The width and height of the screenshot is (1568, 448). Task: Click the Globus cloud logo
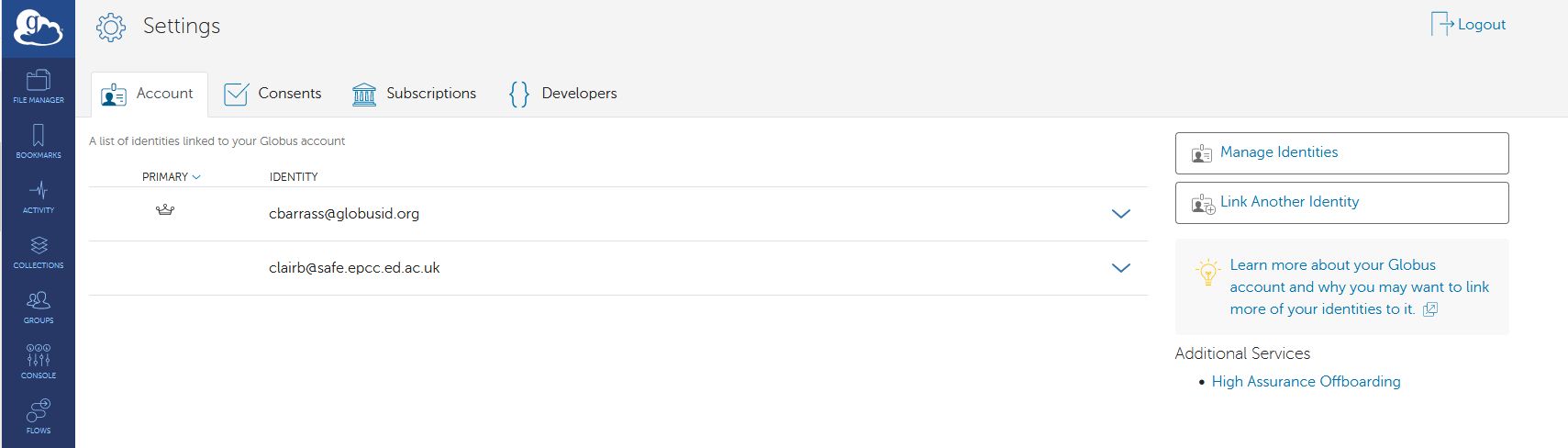(x=38, y=28)
